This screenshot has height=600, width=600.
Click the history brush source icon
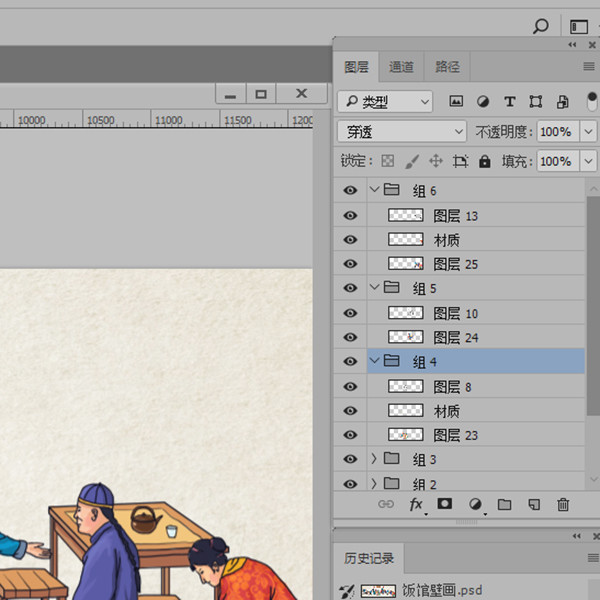tap(347, 591)
